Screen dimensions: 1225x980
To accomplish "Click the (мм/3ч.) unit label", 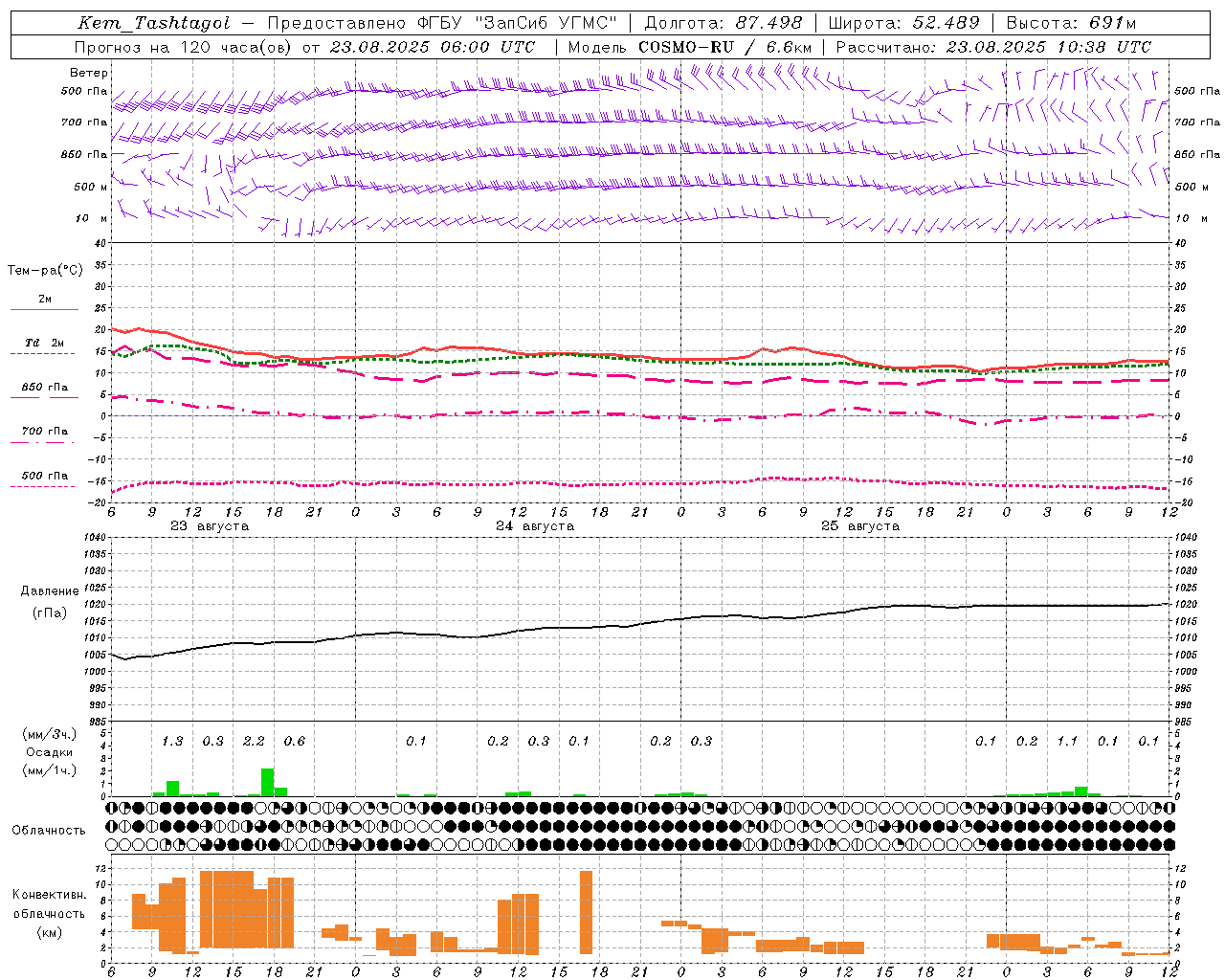I will point(49,734).
